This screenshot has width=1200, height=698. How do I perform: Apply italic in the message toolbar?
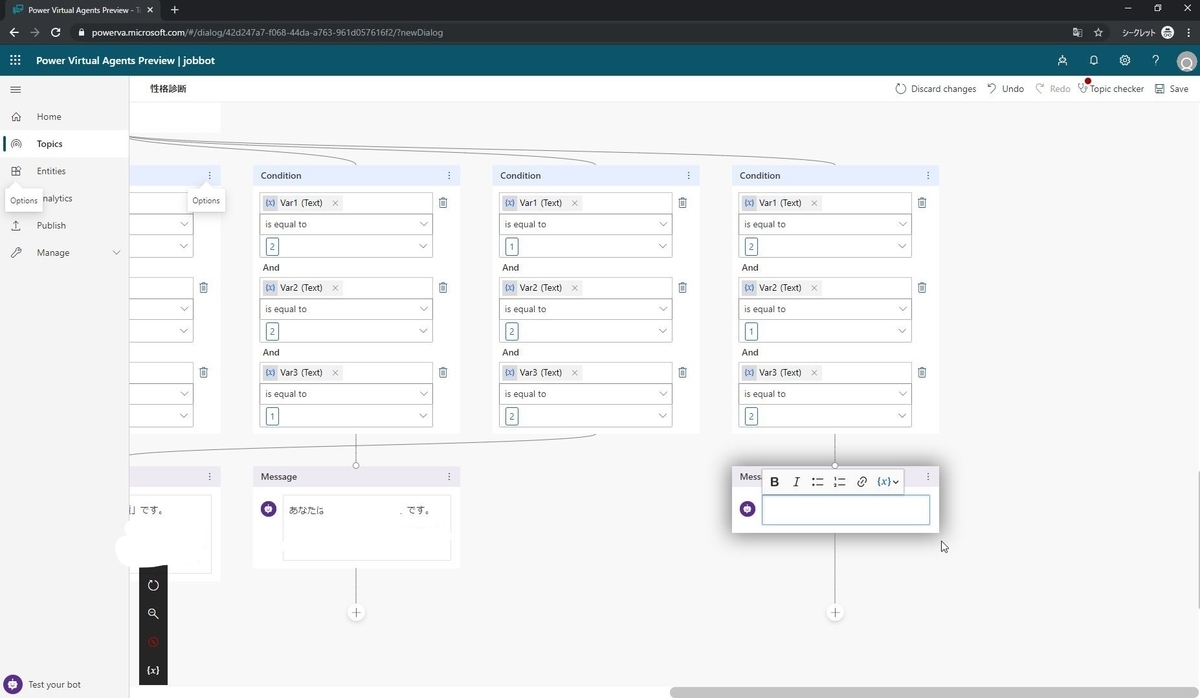pyautogui.click(x=796, y=482)
